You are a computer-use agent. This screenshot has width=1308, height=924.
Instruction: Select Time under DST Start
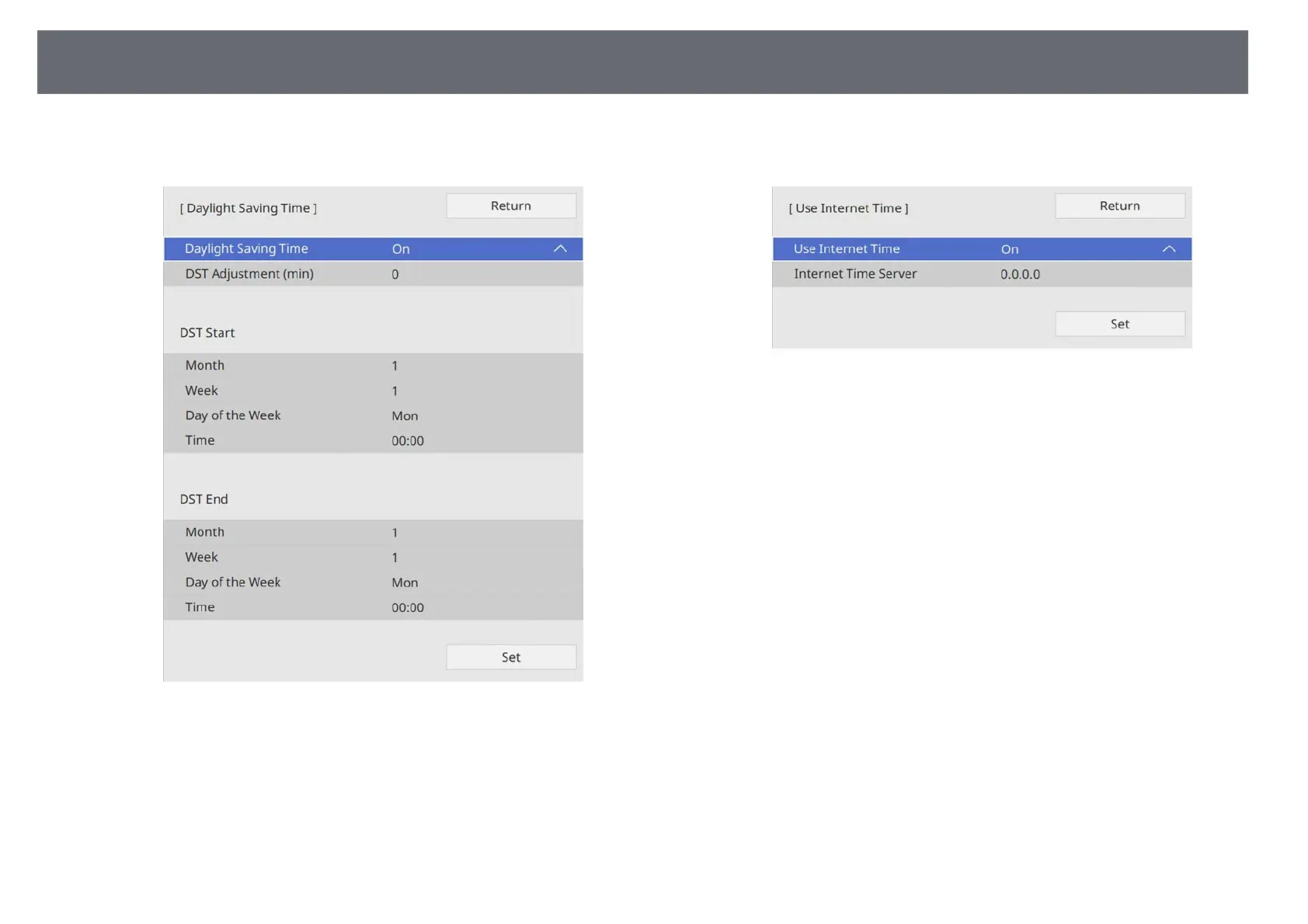click(200, 440)
